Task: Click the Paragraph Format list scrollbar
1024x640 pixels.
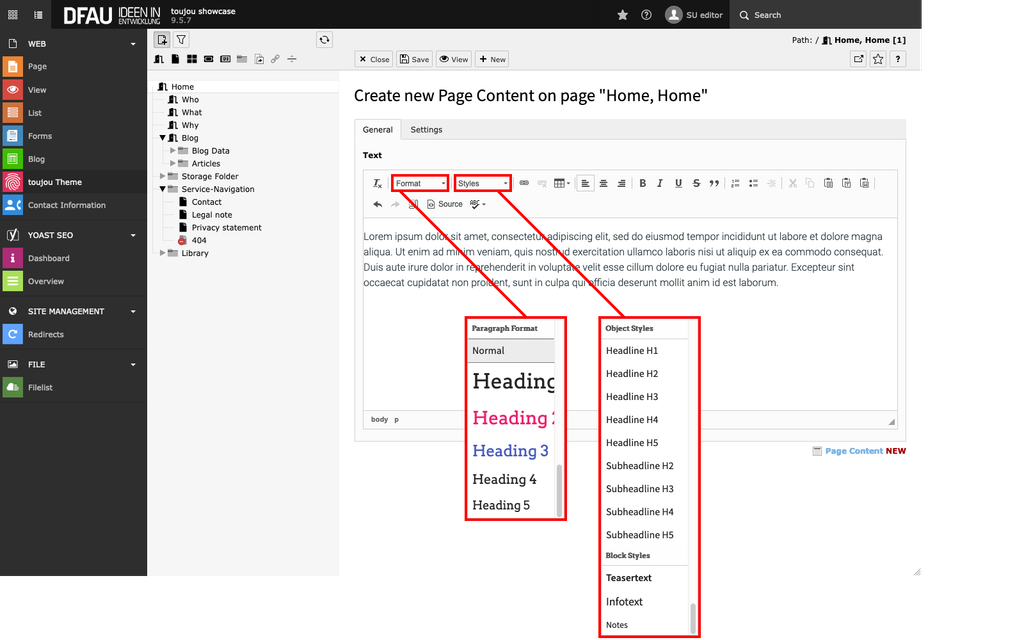Action: [559, 488]
